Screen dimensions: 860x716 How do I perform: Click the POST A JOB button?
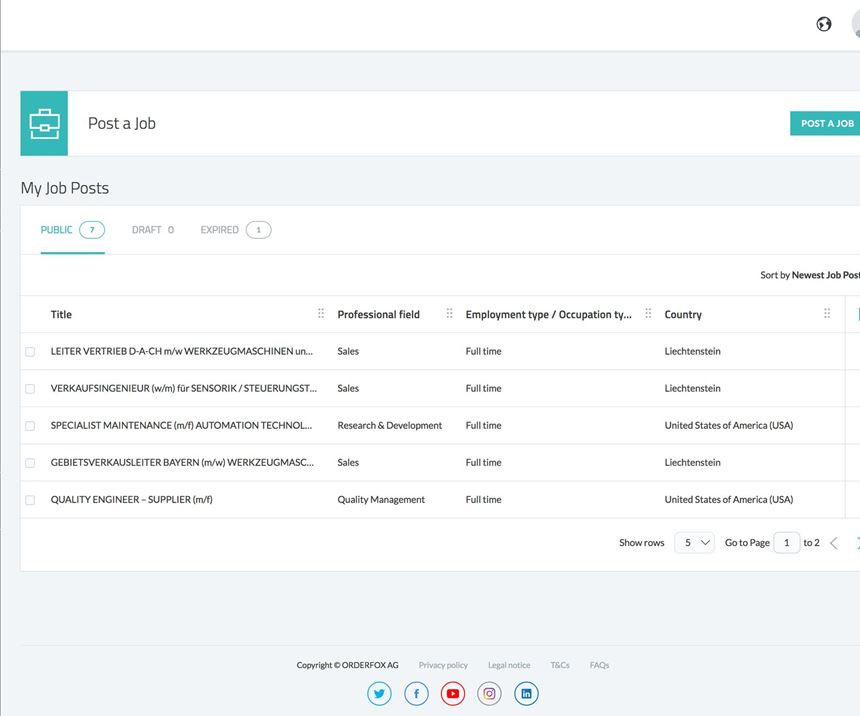pyautogui.click(x=826, y=123)
